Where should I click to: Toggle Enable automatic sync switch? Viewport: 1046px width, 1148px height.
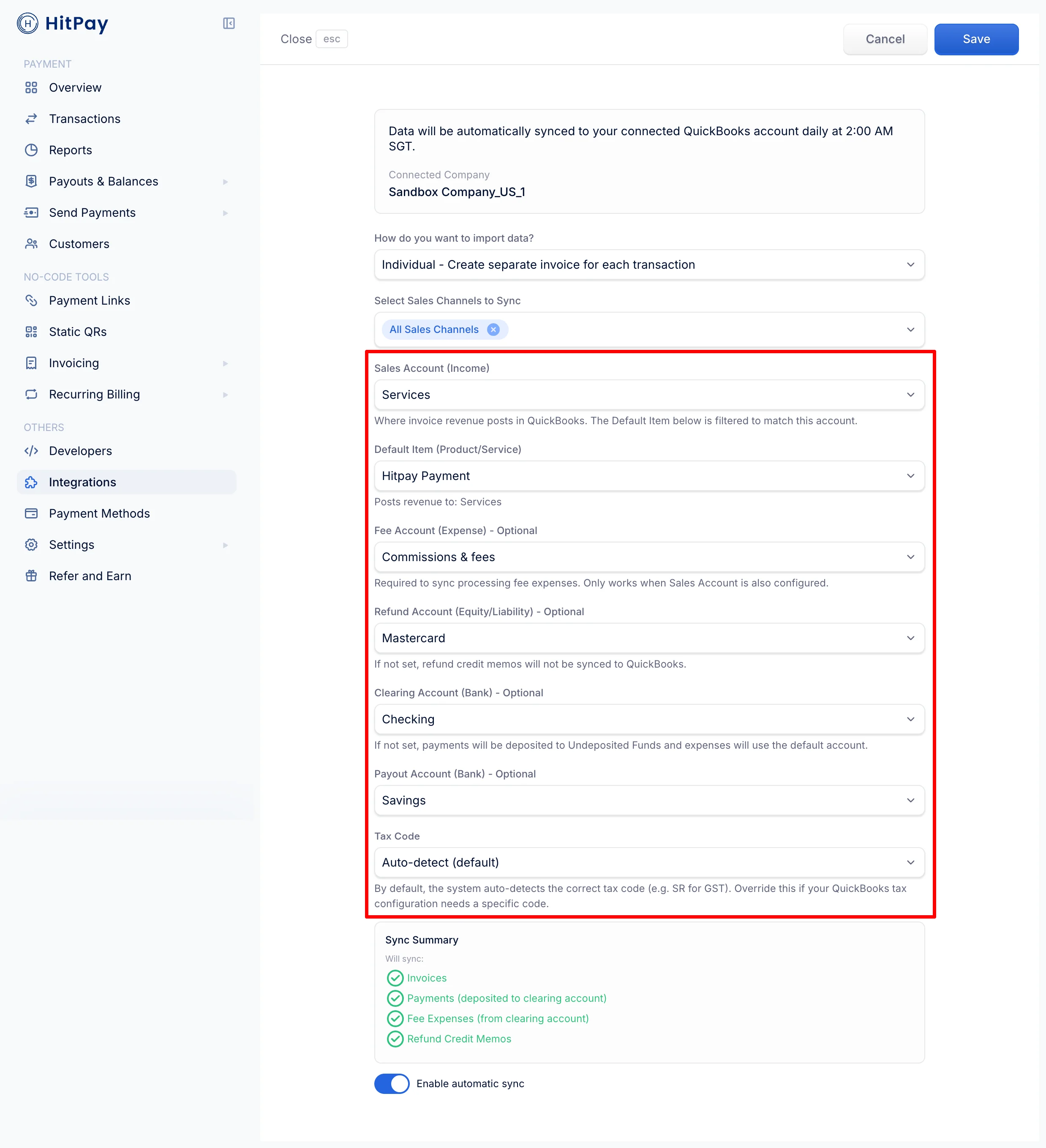392,1084
